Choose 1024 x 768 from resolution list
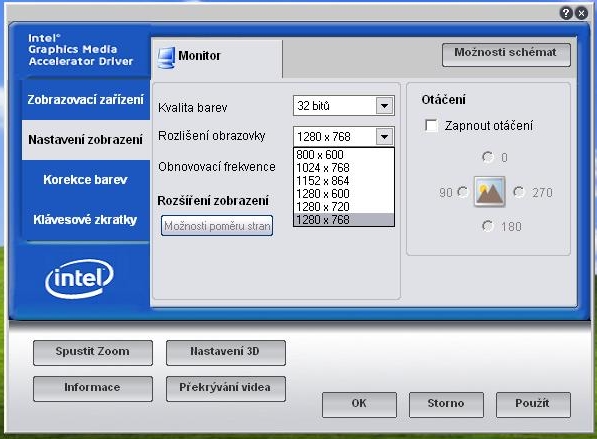Viewport: 597px width, 439px height. click(344, 168)
